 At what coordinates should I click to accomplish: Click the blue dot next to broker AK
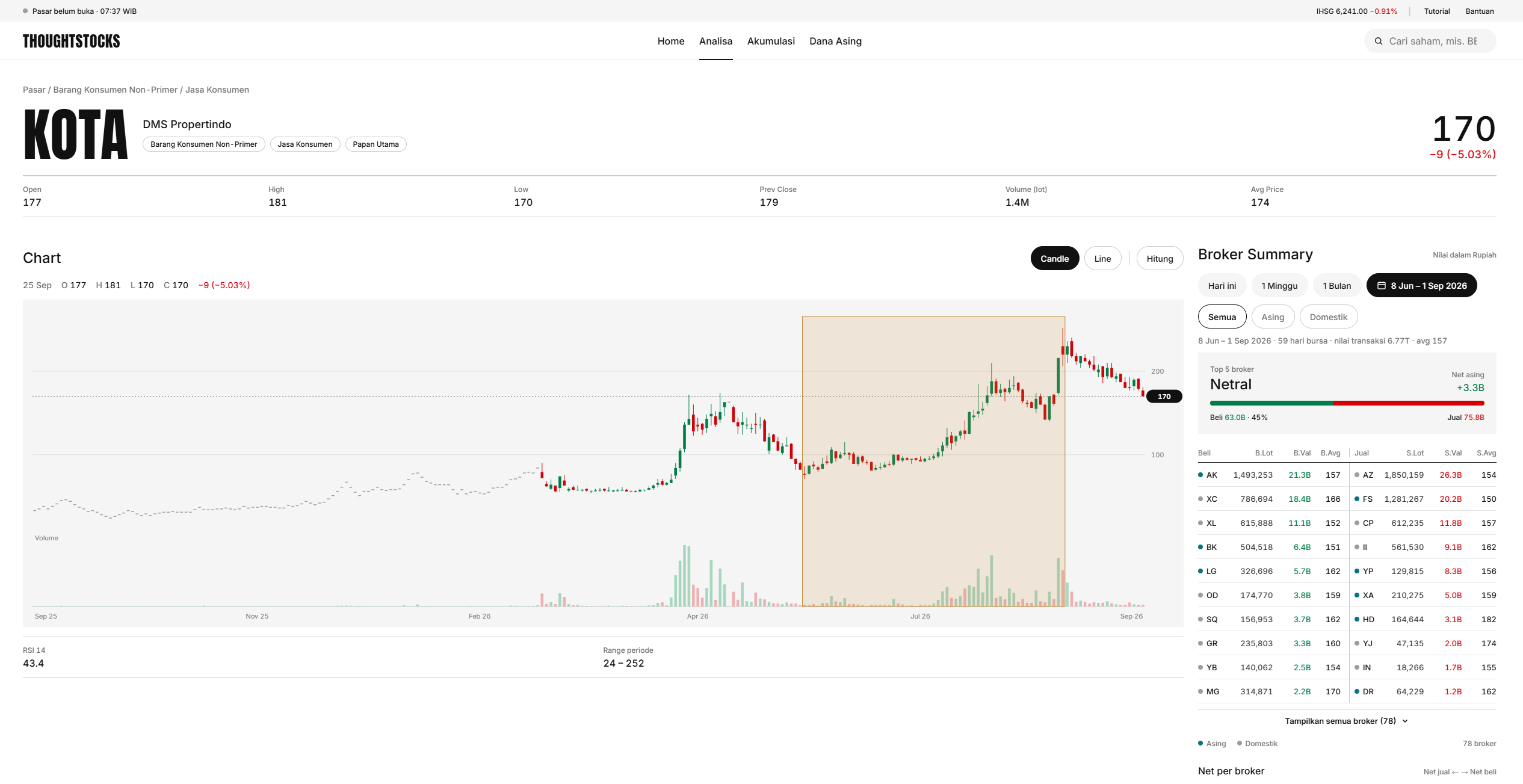pos(1200,475)
